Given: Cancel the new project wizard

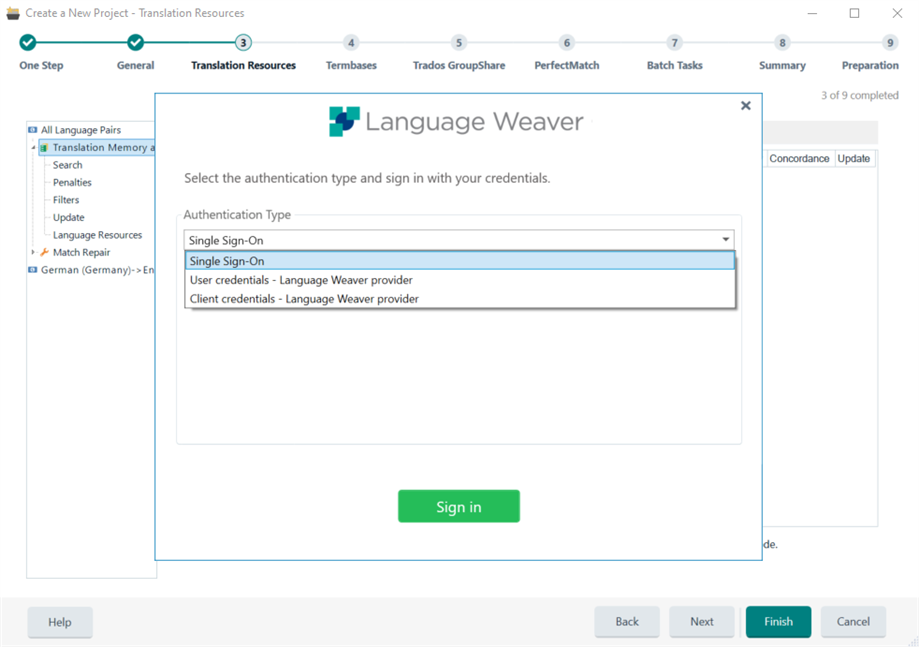Looking at the screenshot, I should (853, 622).
